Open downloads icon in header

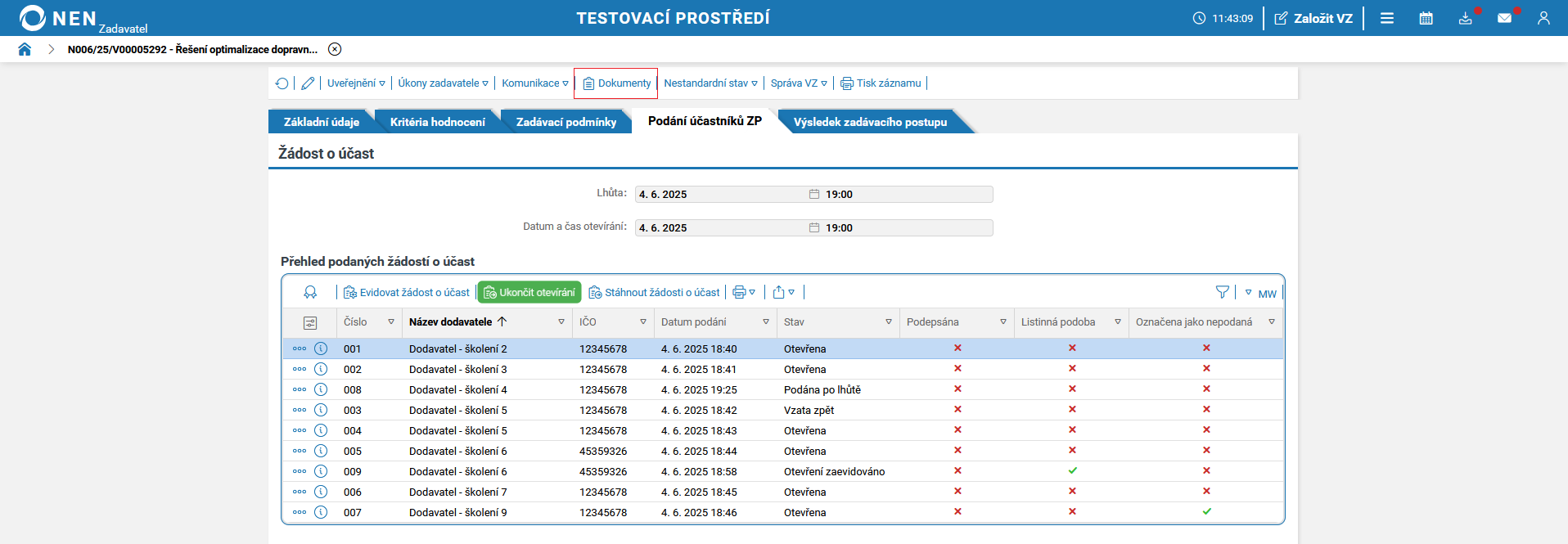click(1466, 18)
